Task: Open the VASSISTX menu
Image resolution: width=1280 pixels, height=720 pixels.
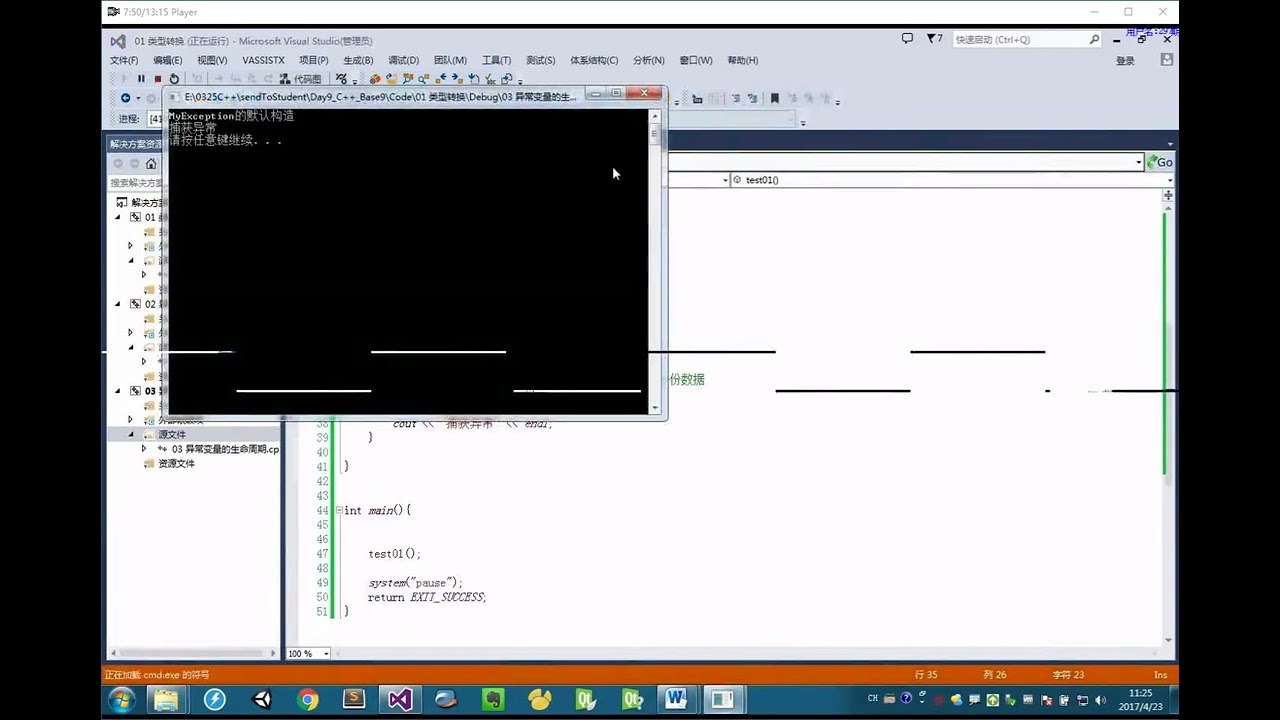Action: tap(263, 61)
